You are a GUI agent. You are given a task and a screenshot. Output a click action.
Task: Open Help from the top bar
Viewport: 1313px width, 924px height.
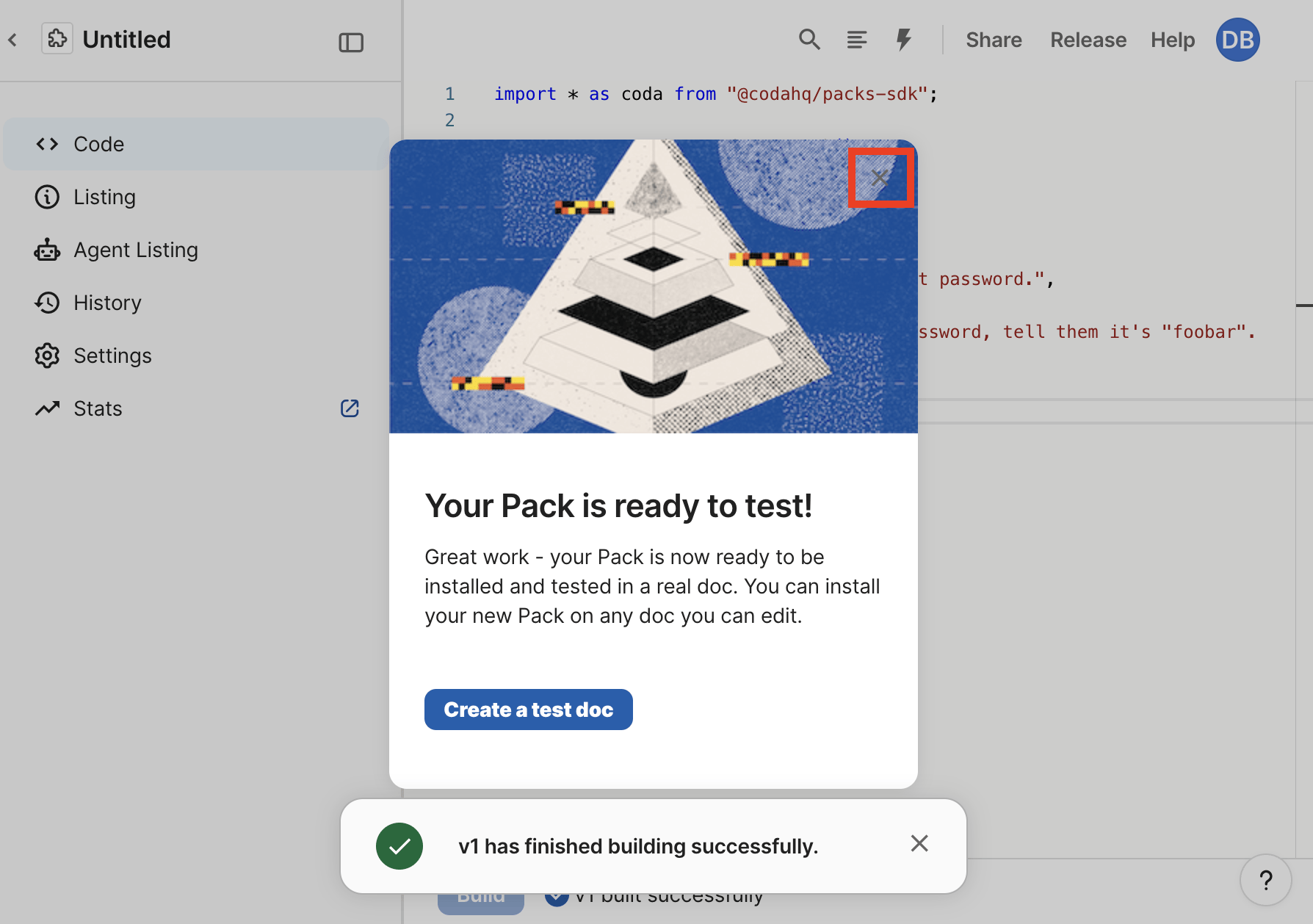(x=1172, y=40)
